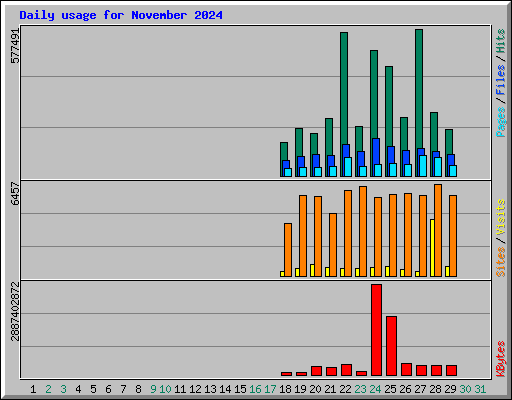The height and width of the screenshot is (400, 512).
Task: Select the 2887402872 KBytes axis value
Action: tap(15, 312)
